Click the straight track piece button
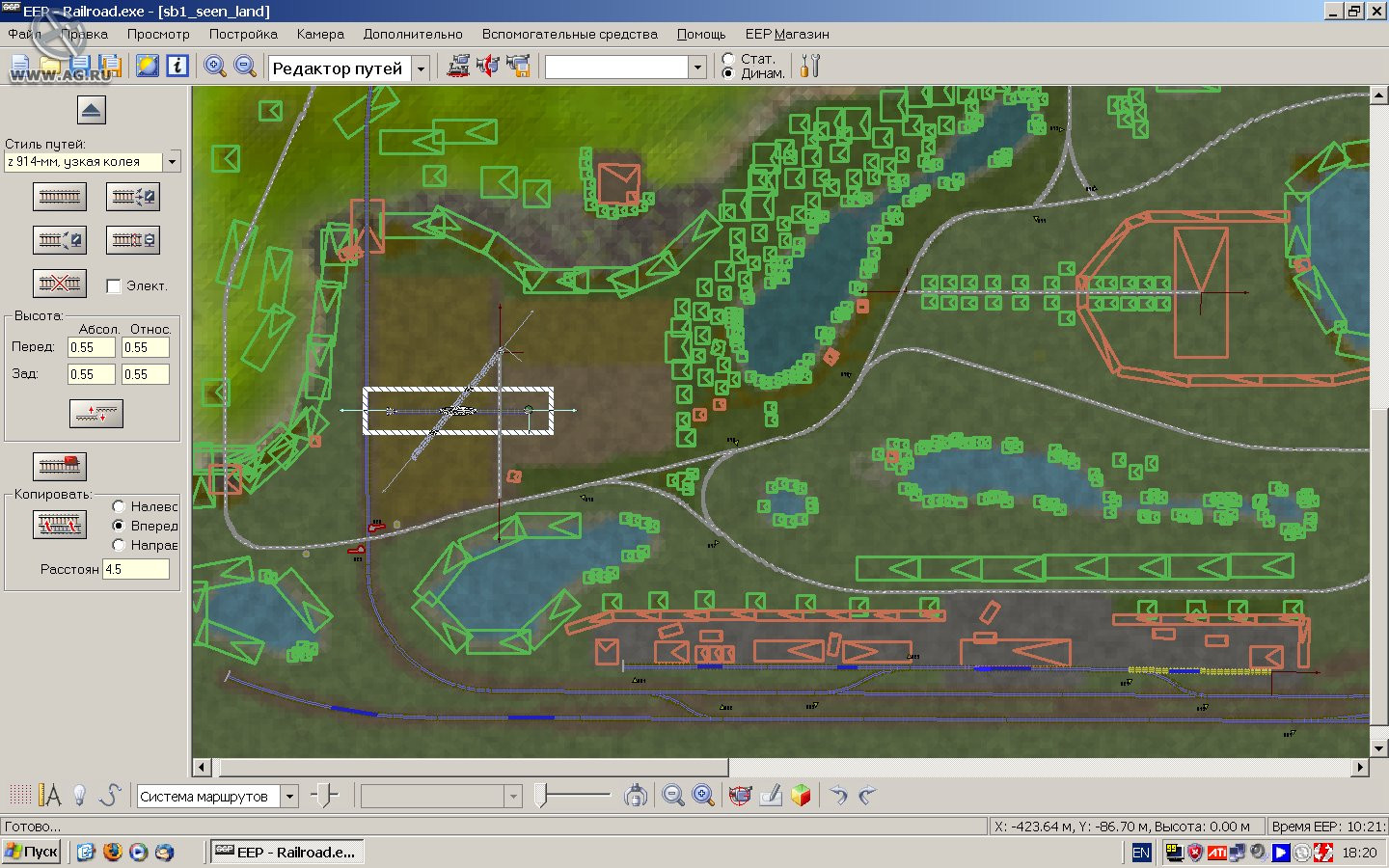 [x=60, y=197]
